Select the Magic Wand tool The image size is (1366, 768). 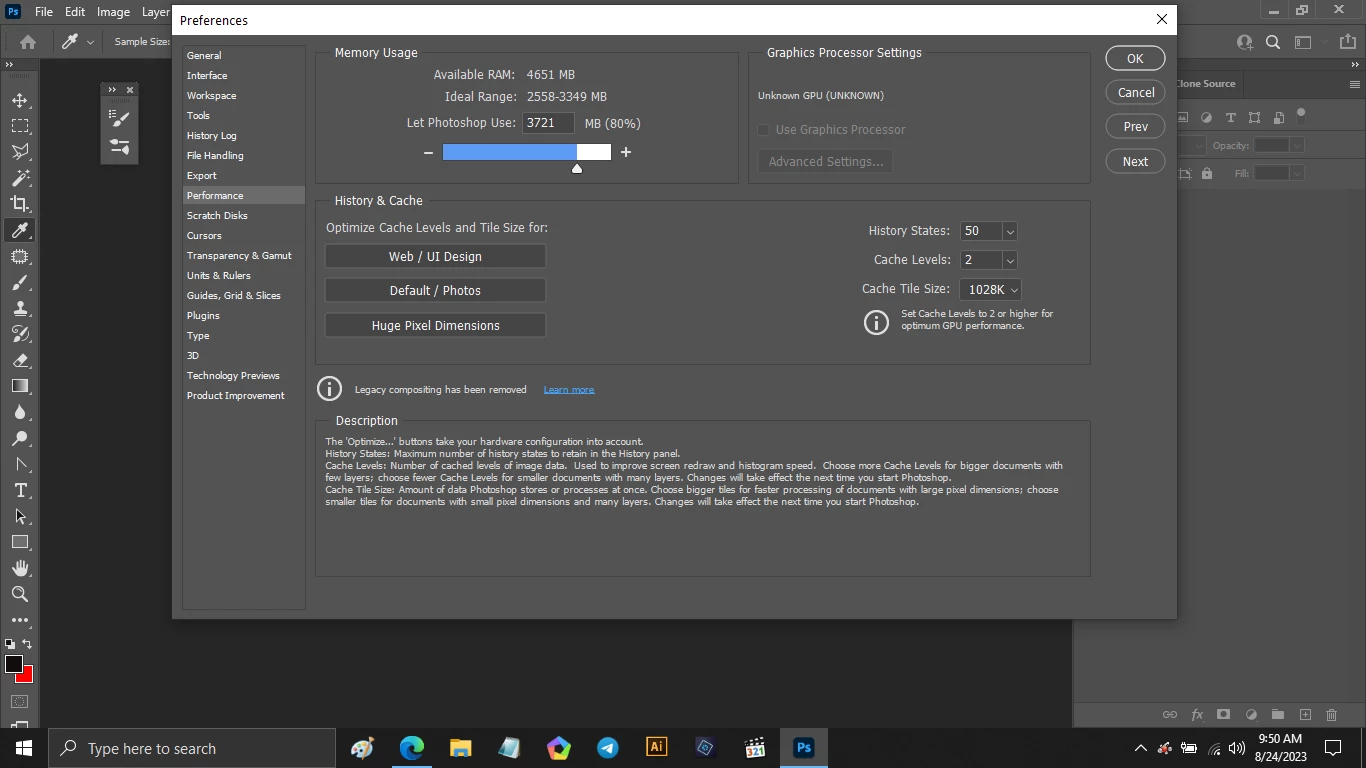(x=20, y=178)
